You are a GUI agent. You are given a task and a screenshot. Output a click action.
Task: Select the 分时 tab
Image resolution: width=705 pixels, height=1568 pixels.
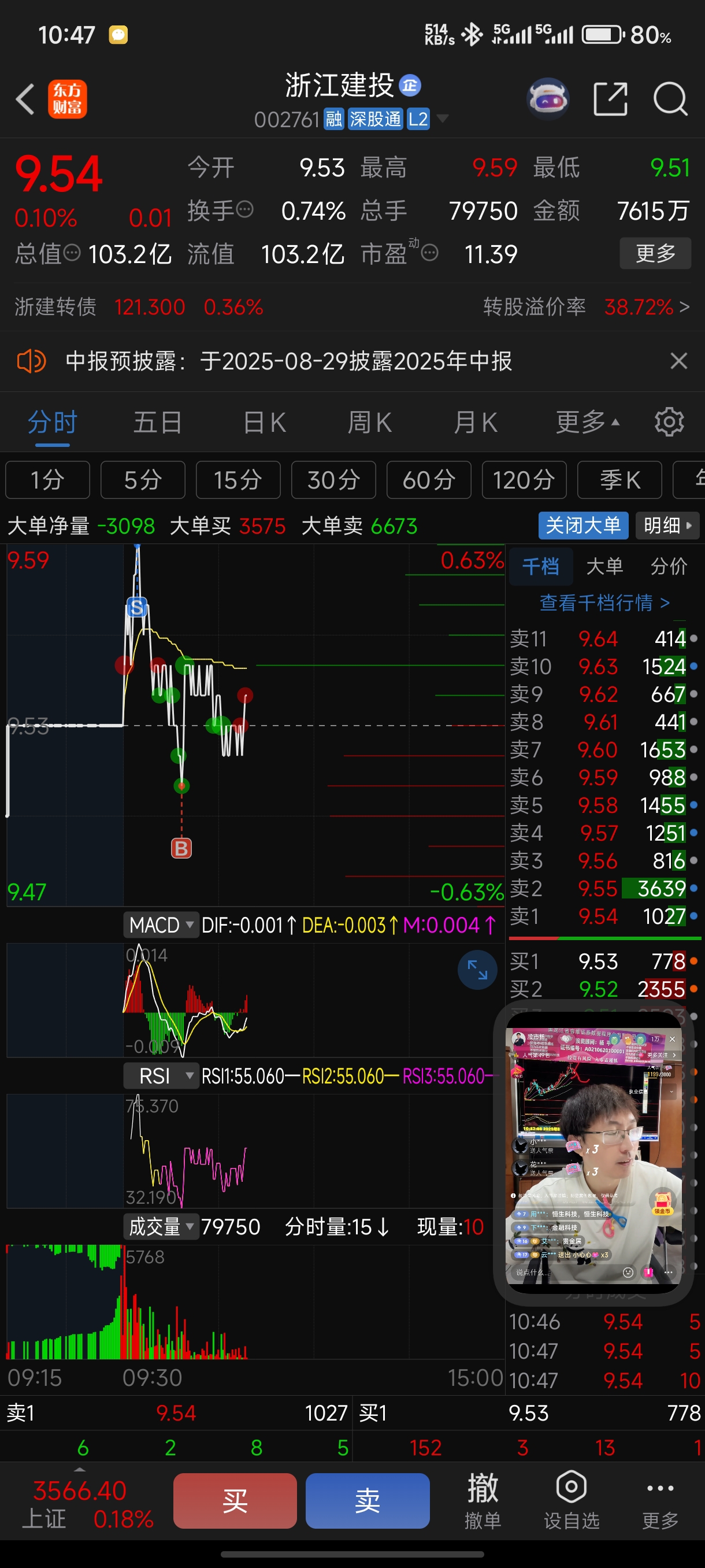click(53, 422)
